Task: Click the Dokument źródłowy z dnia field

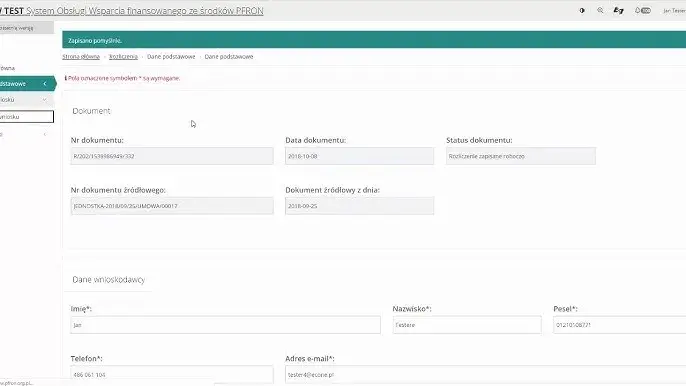Action: (360, 206)
